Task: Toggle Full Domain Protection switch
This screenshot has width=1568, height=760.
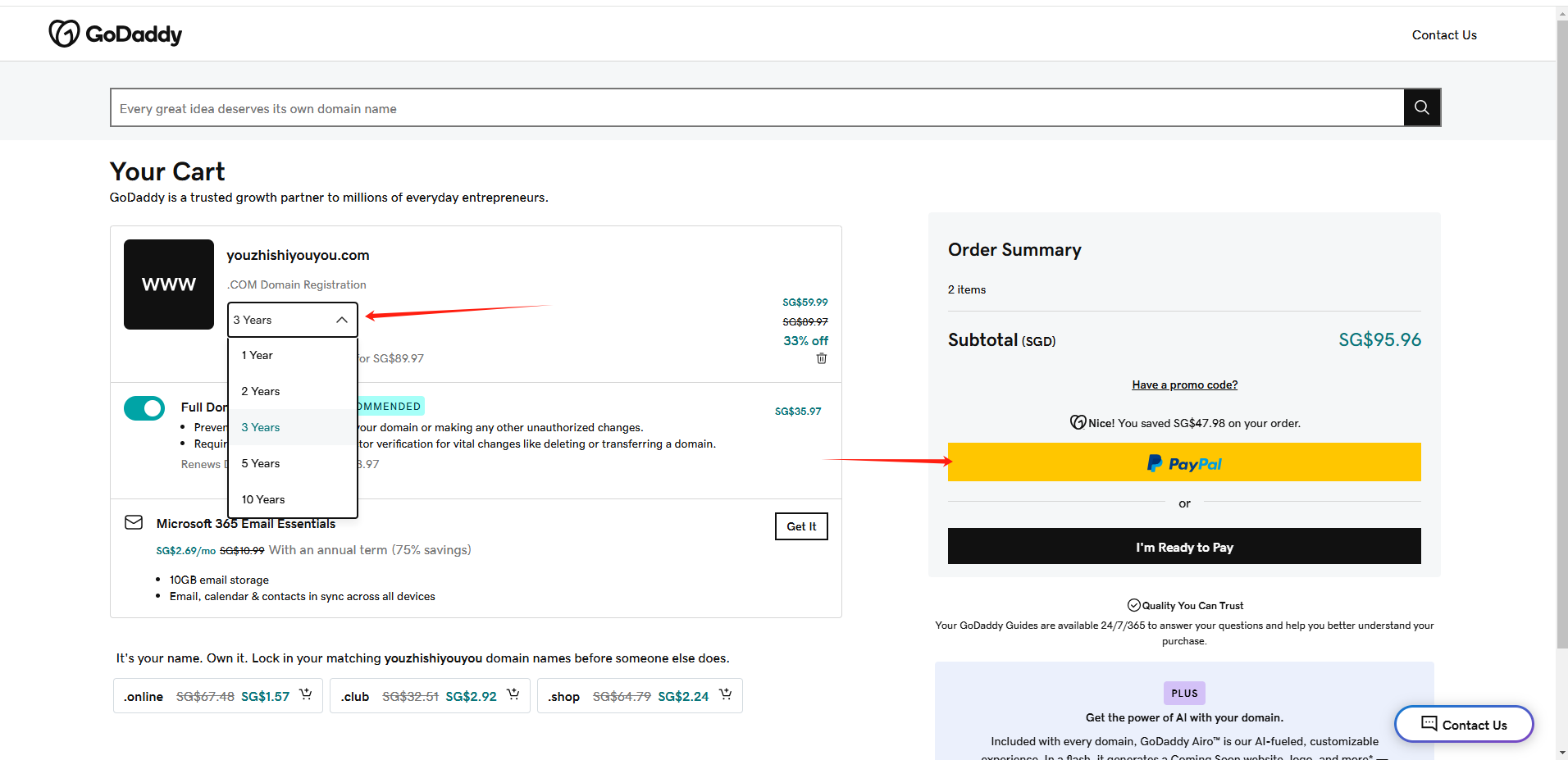Action: coord(144,407)
